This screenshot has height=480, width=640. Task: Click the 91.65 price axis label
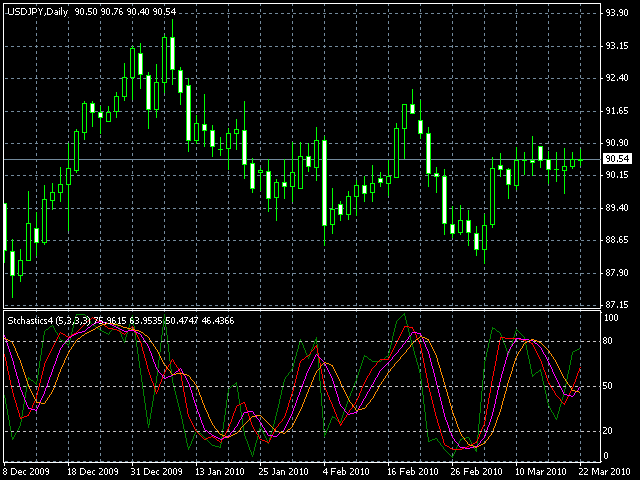(617, 111)
